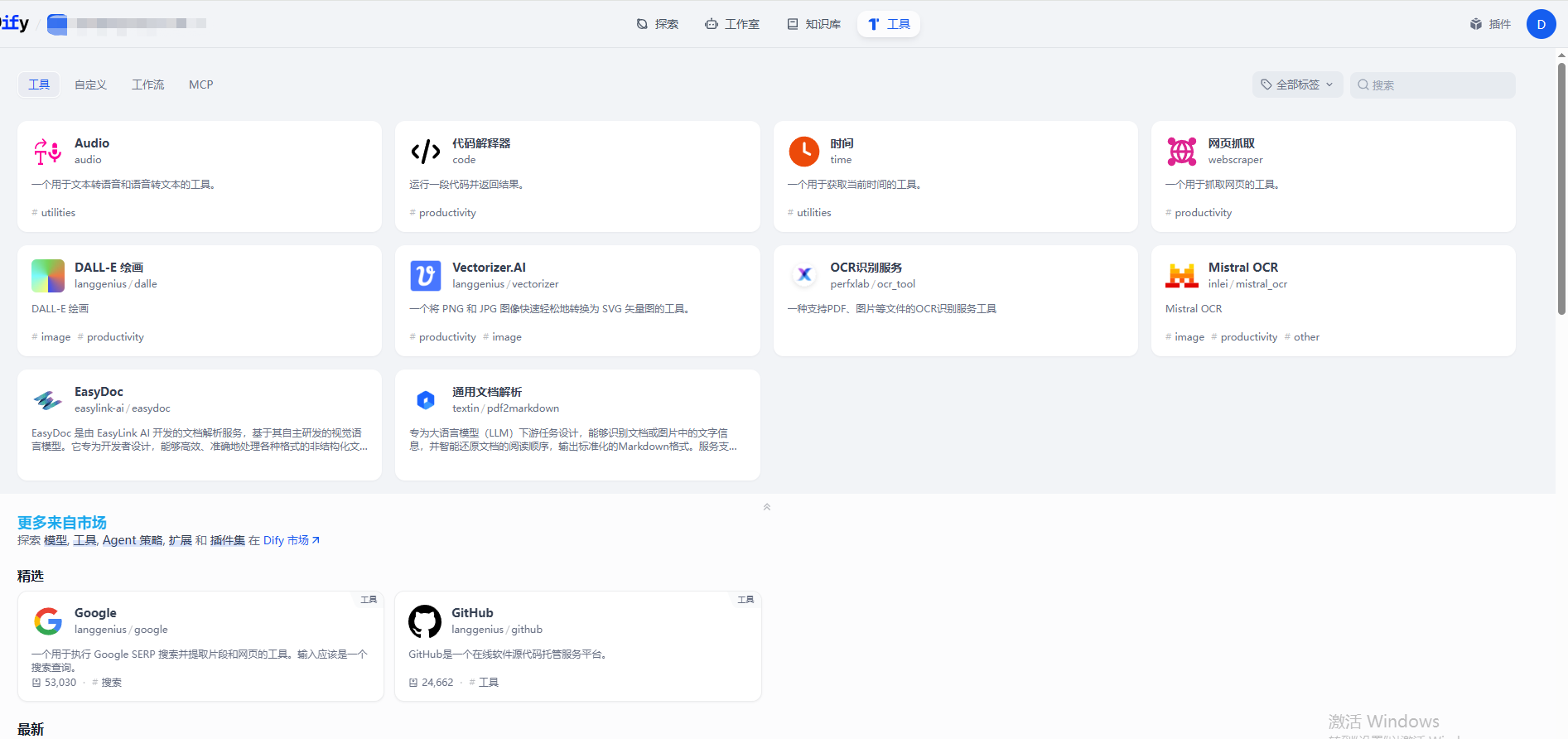Click the search magnifier icon
Viewport: 1568px width, 739px height.
[1363, 85]
